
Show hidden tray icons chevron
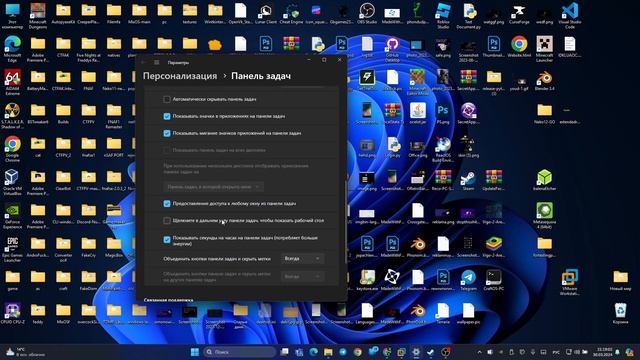pyautogui.click(x=479, y=352)
